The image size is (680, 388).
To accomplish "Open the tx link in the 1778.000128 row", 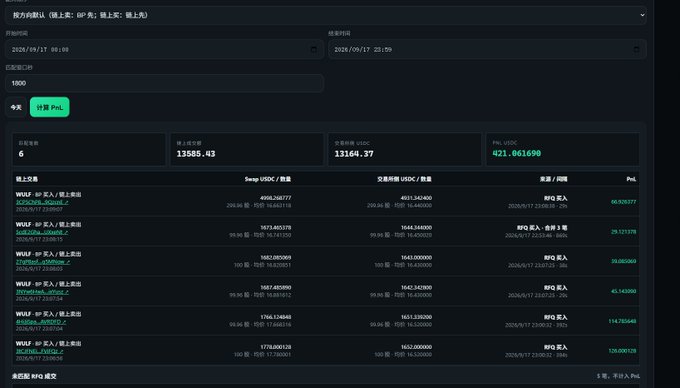I will (39, 351).
